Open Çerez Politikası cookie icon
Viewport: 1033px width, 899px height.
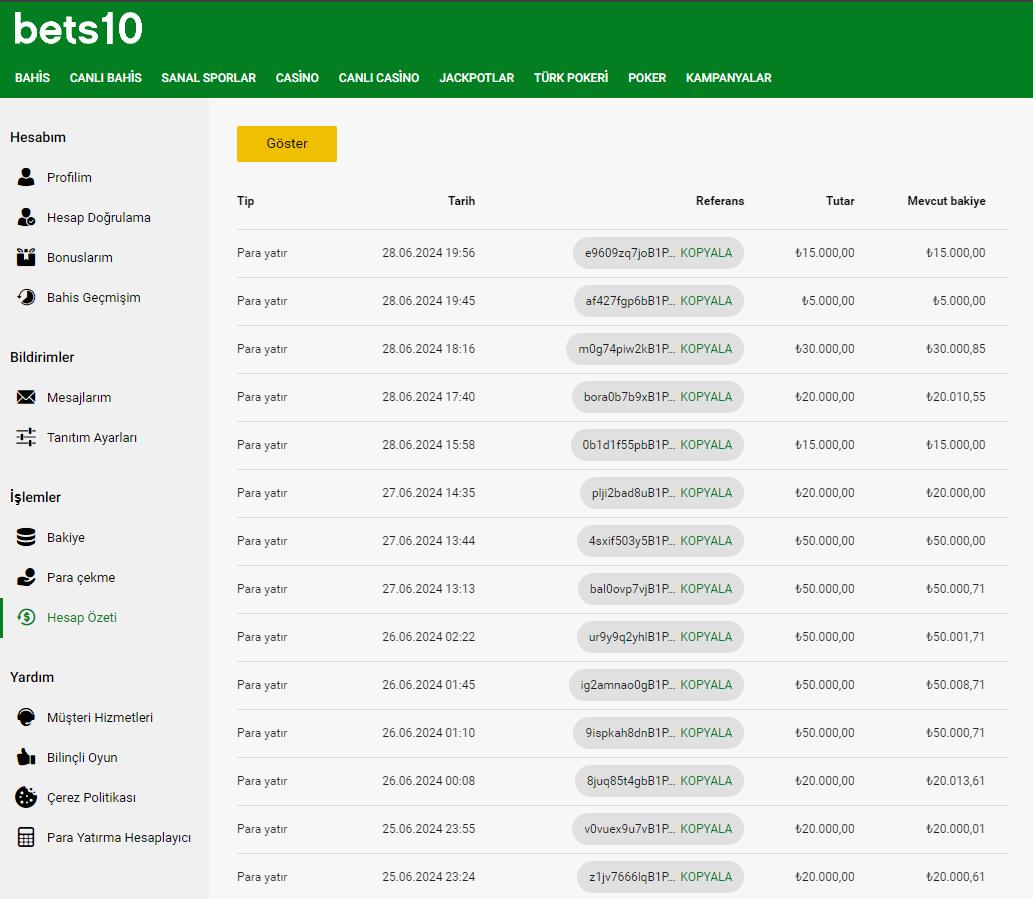[26, 798]
